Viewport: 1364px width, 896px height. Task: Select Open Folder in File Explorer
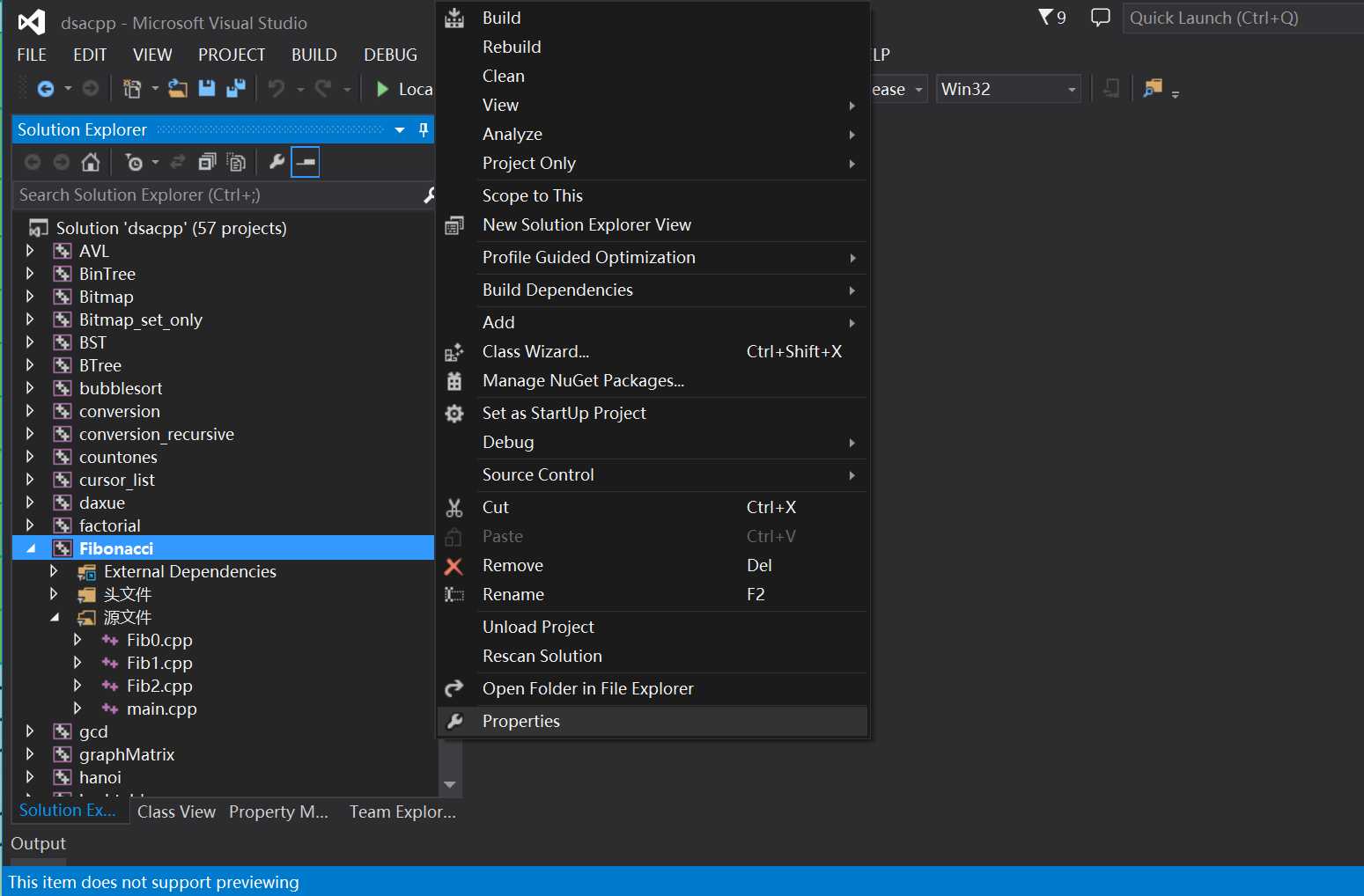[653, 688]
